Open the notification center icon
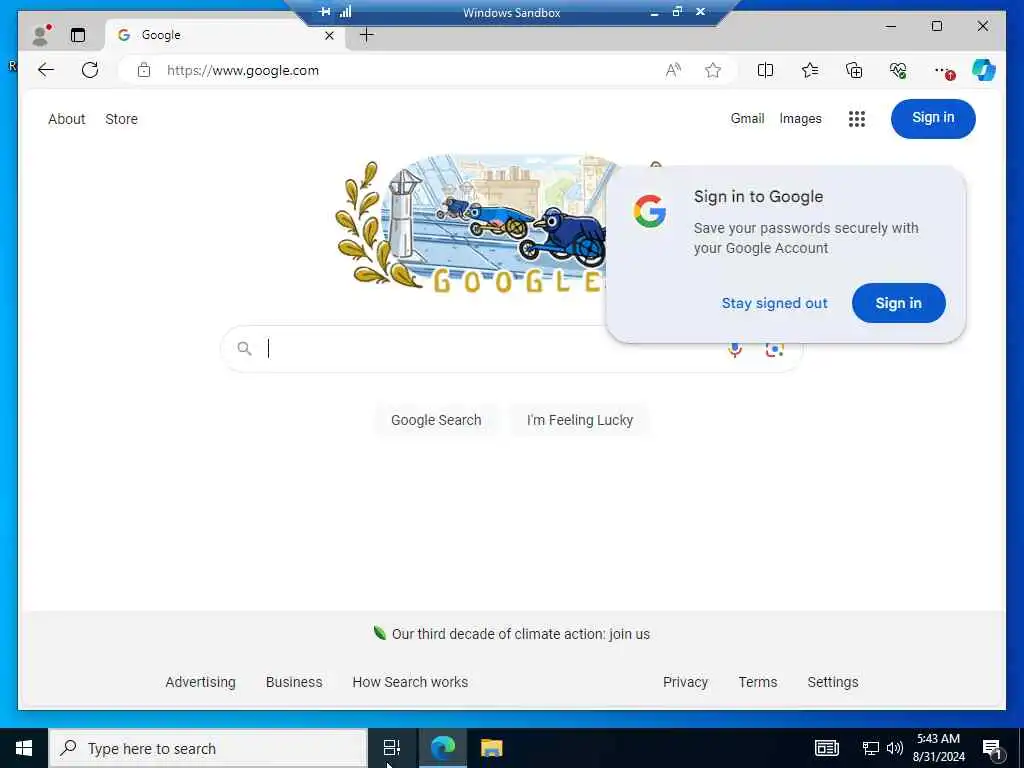This screenshot has width=1024, height=768. pos(992,748)
